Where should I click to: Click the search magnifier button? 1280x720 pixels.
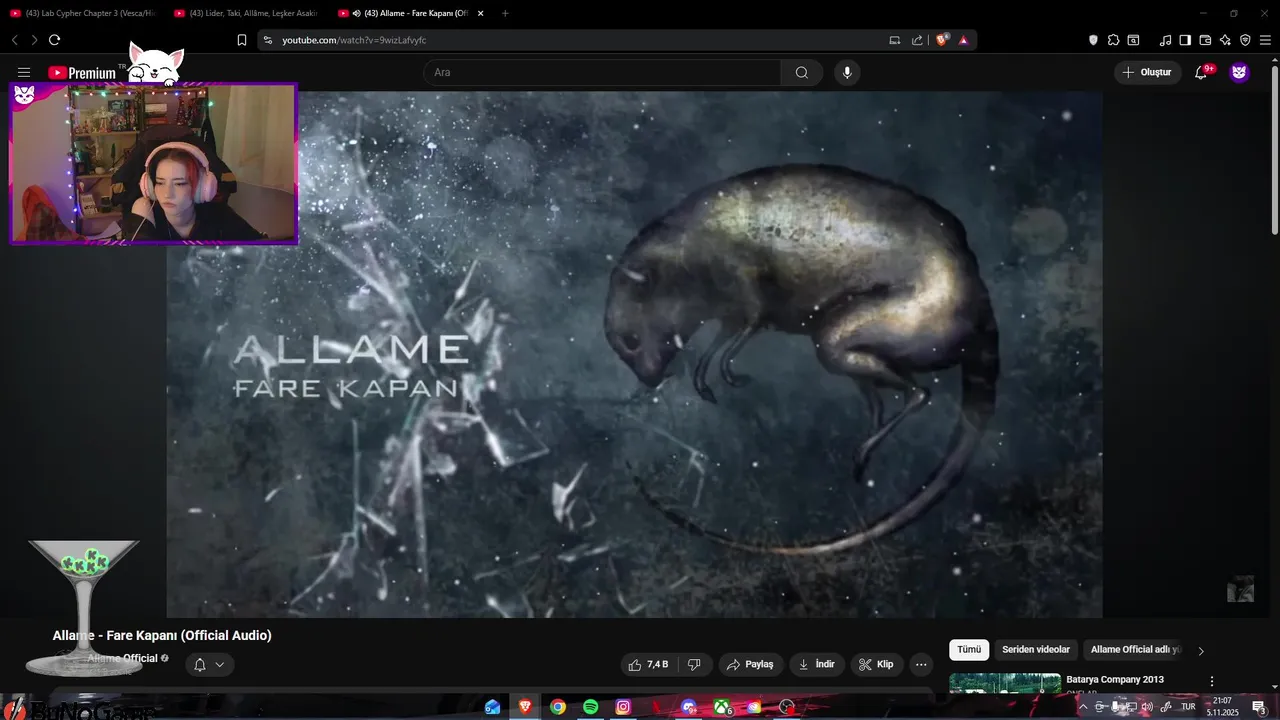tap(802, 72)
